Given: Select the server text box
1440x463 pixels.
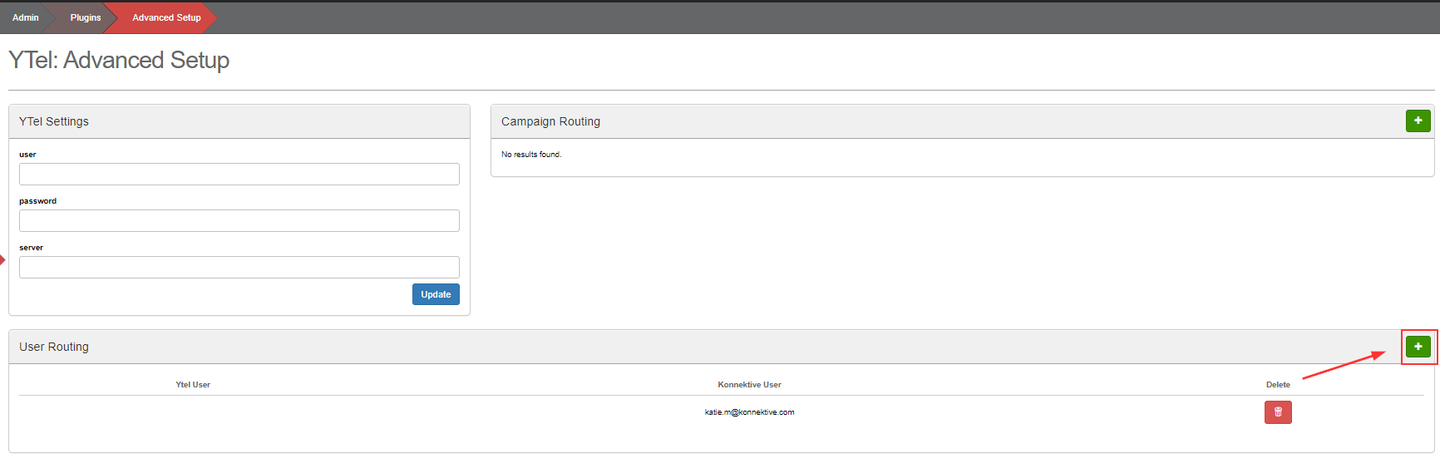Looking at the screenshot, I should (239, 267).
